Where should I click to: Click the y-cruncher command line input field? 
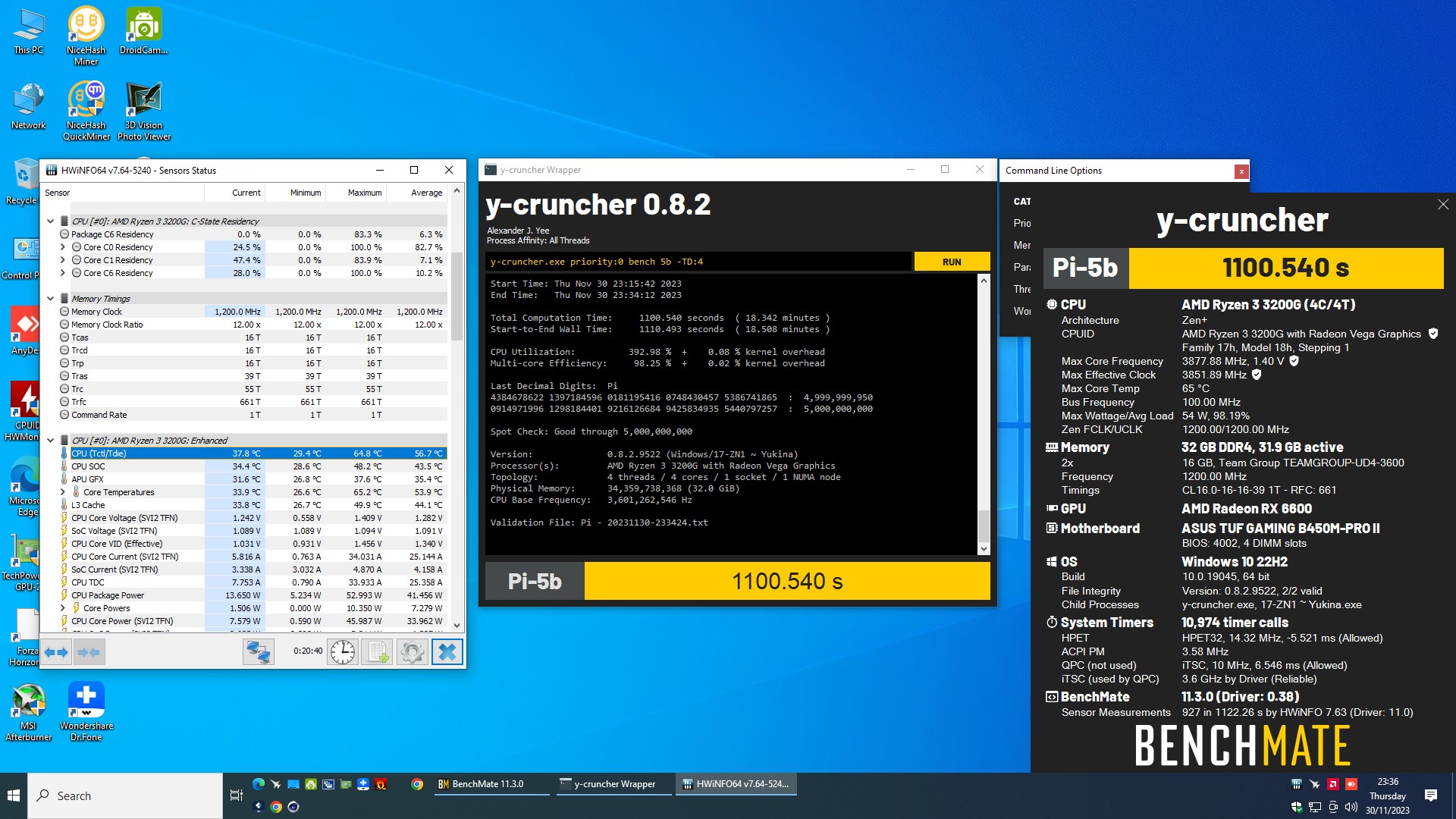tap(698, 262)
